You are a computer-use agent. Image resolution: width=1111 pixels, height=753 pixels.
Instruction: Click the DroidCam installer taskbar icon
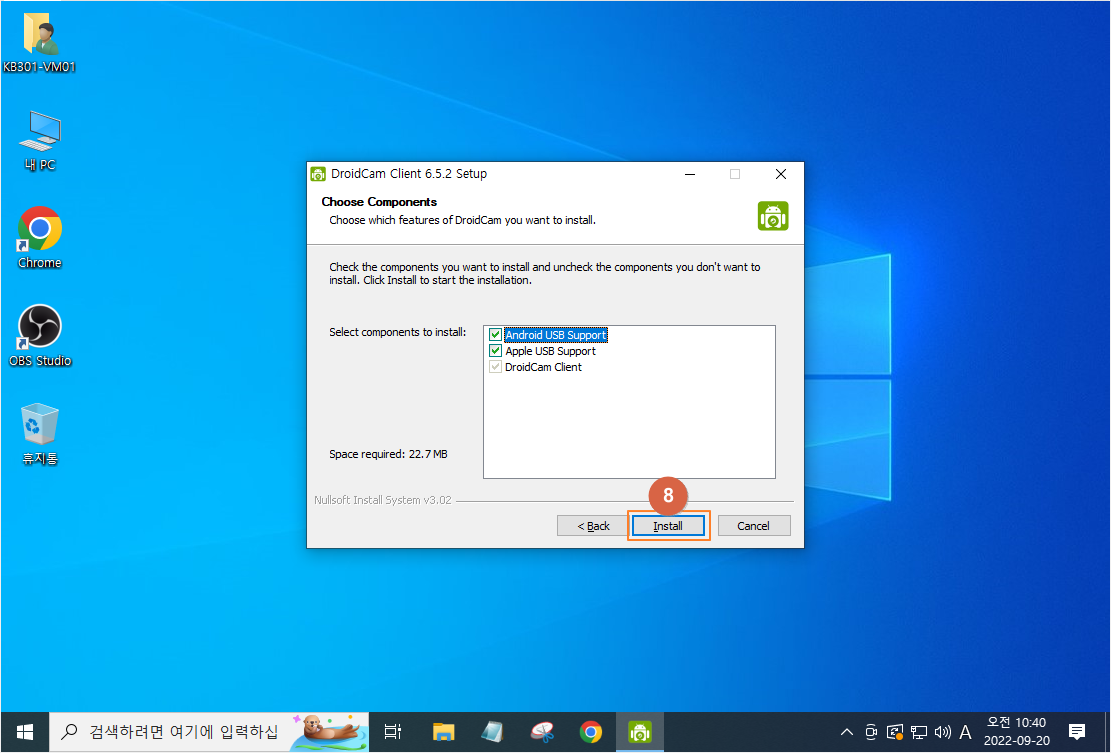pyautogui.click(x=640, y=732)
